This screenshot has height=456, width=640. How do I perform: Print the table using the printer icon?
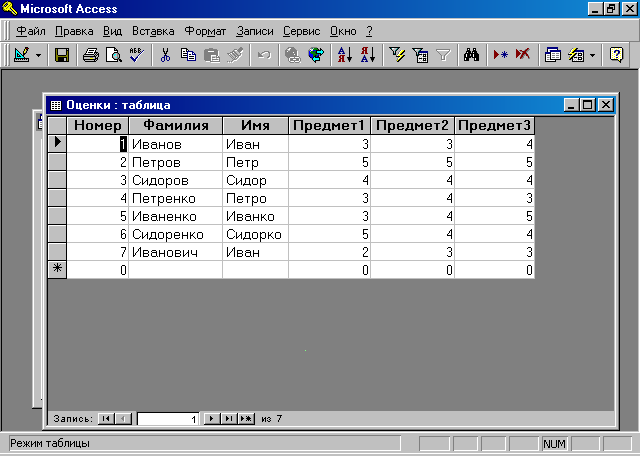[91, 55]
